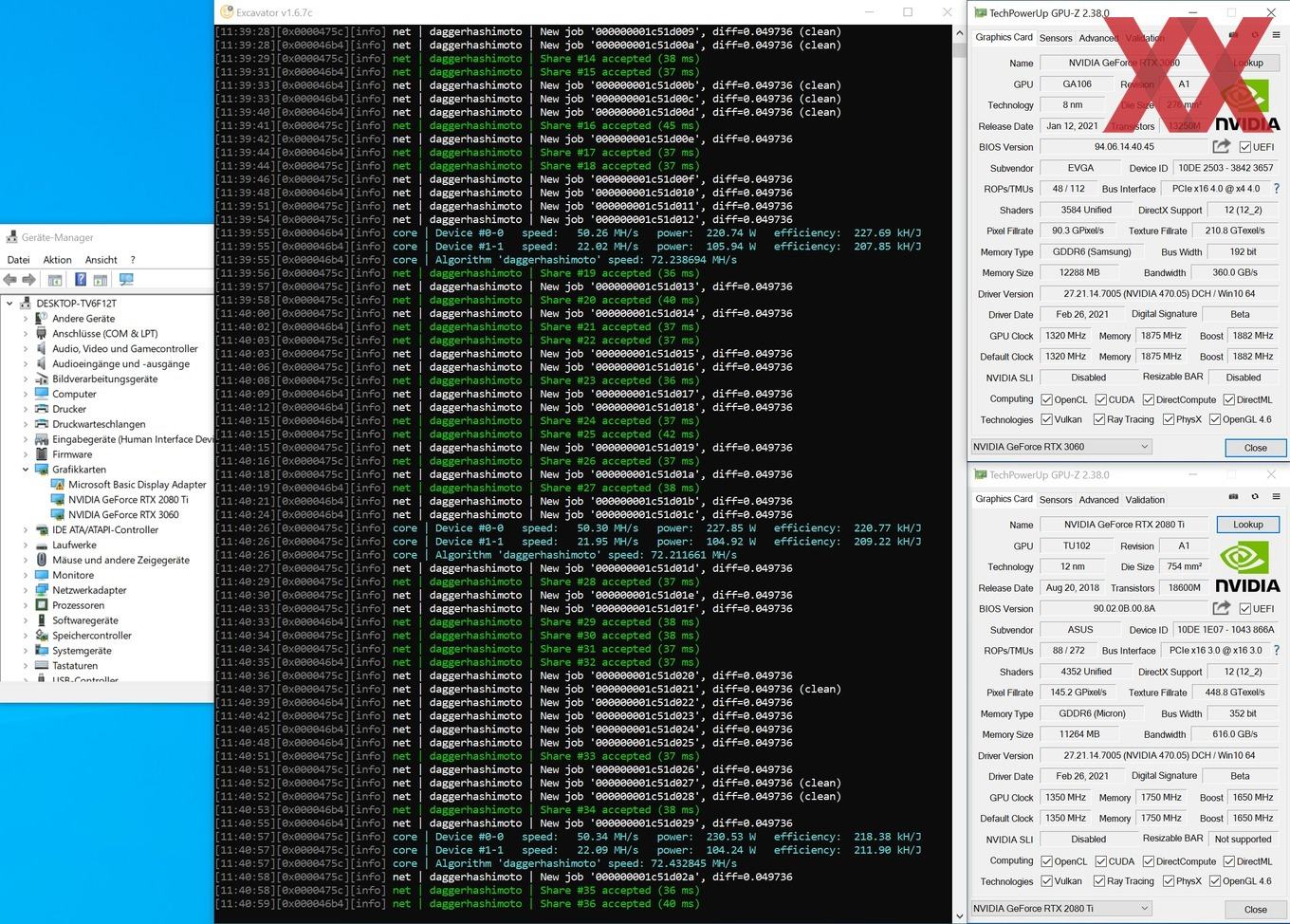
Task: Click the screenshot camera icon in 2080 Ti GPU-Z
Action: [1233, 496]
